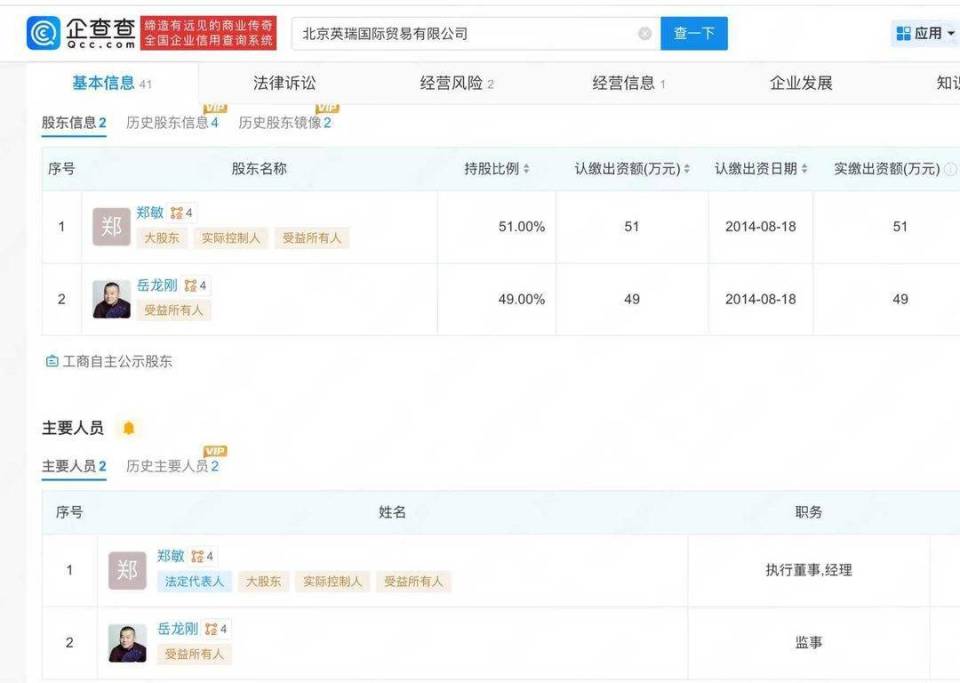Clear the search box with the x icon

click(644, 32)
